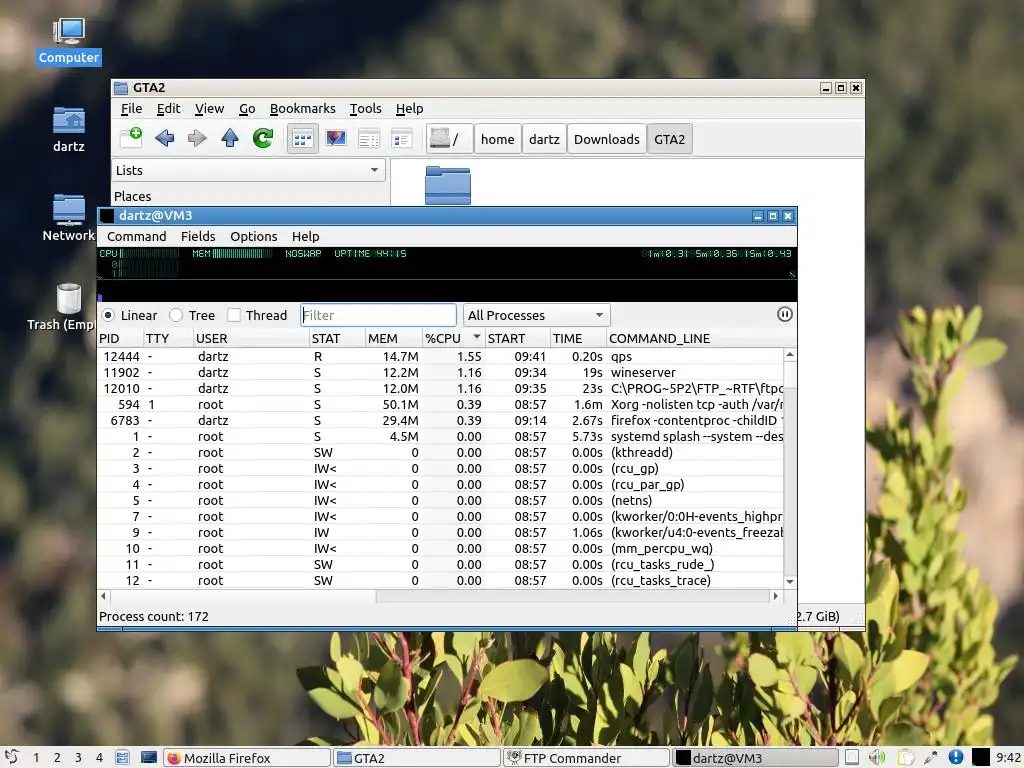Select Tree view radio button

click(x=176, y=315)
